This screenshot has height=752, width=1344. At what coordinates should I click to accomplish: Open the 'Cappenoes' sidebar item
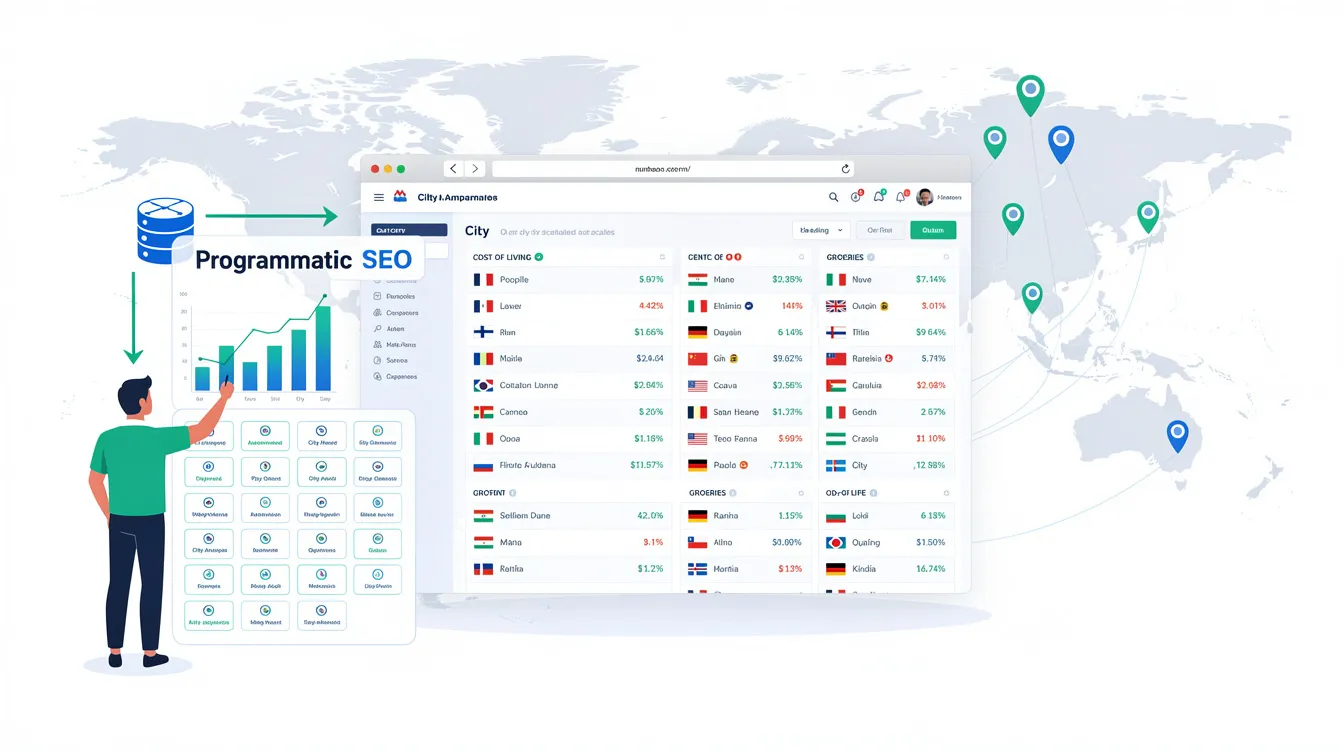click(395, 377)
